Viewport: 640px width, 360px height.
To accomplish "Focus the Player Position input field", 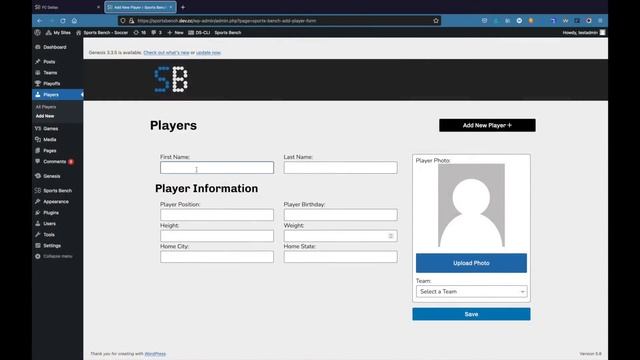I will [217, 215].
